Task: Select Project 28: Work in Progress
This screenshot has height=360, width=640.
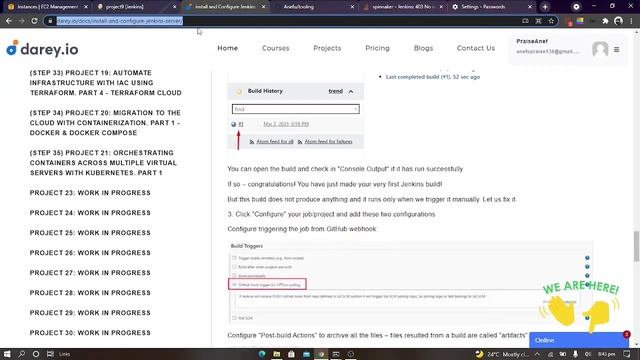Action: (x=90, y=293)
